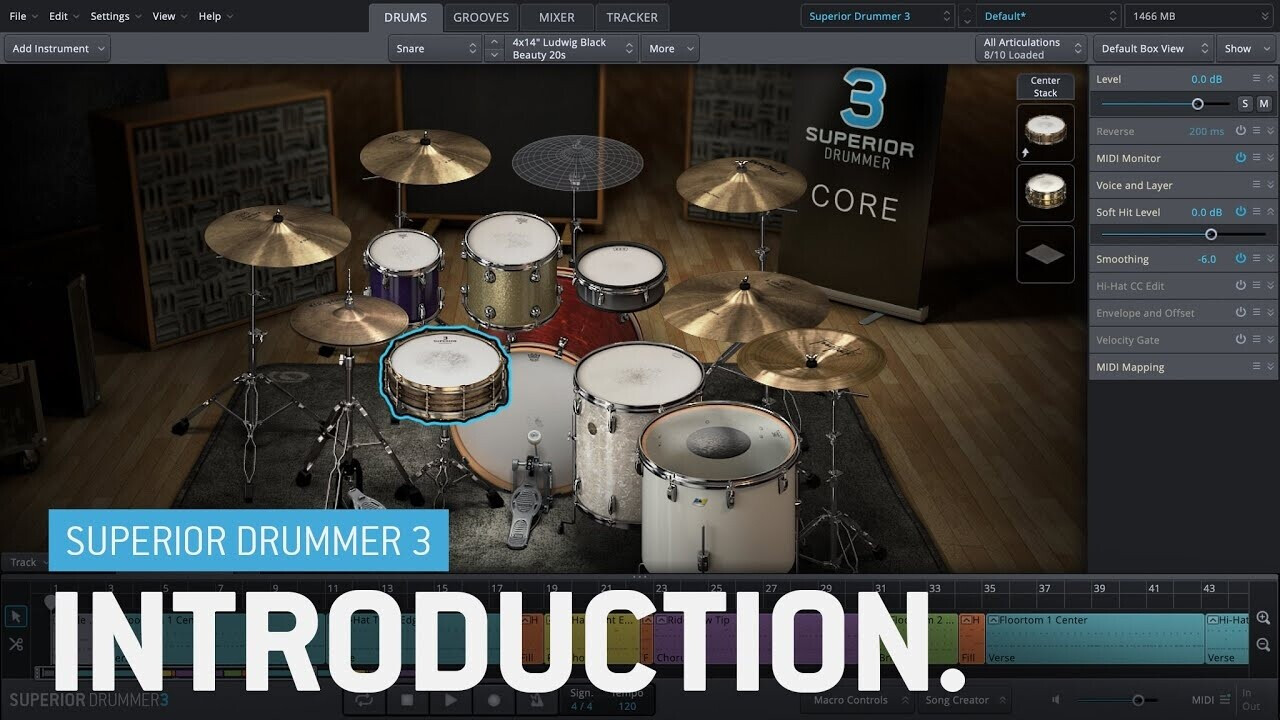1280x720 pixels.
Task: Adjust the Soft Hit Level slider
Action: point(1211,234)
